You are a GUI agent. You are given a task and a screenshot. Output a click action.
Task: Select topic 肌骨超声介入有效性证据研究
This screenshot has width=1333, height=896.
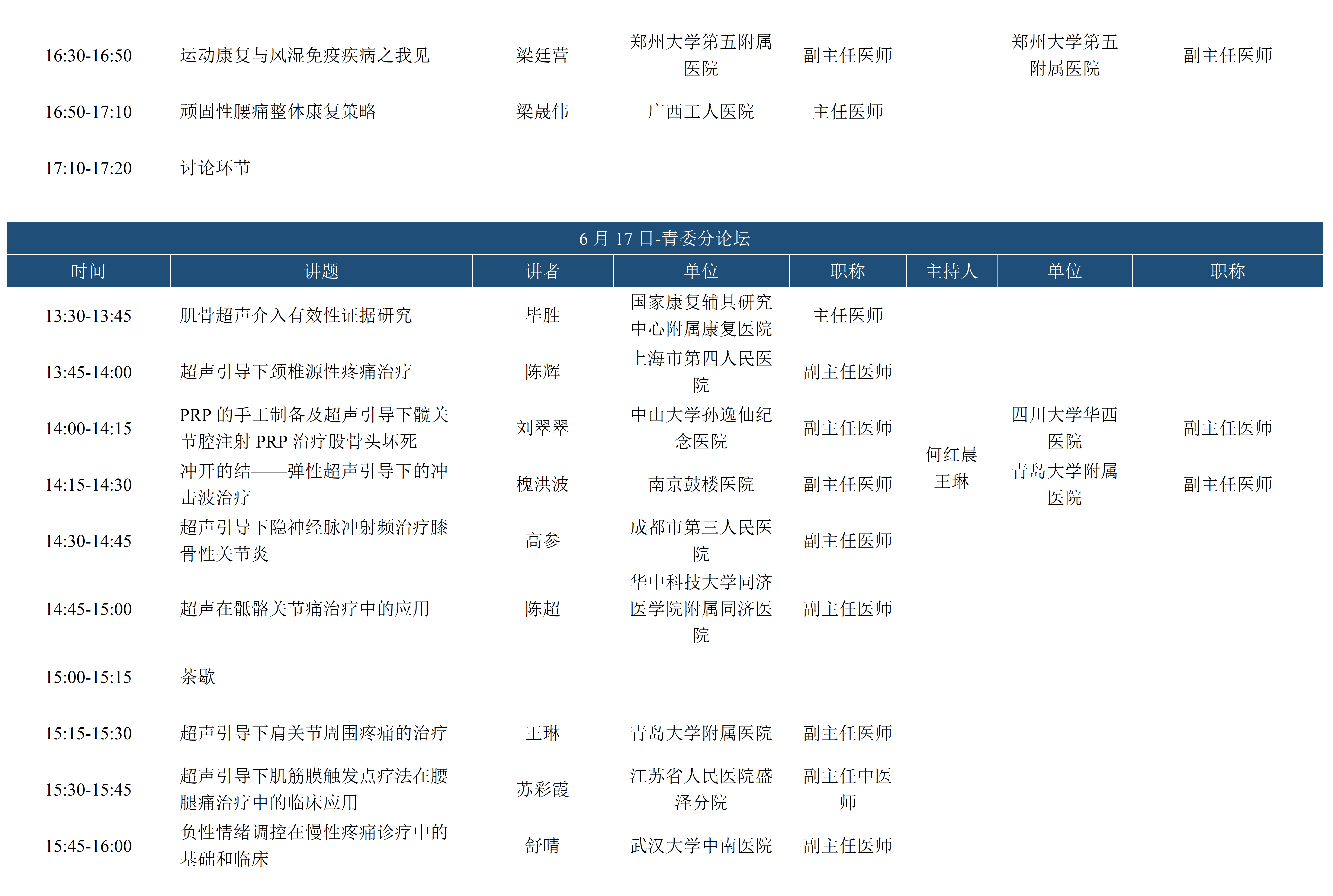pyautogui.click(x=296, y=315)
